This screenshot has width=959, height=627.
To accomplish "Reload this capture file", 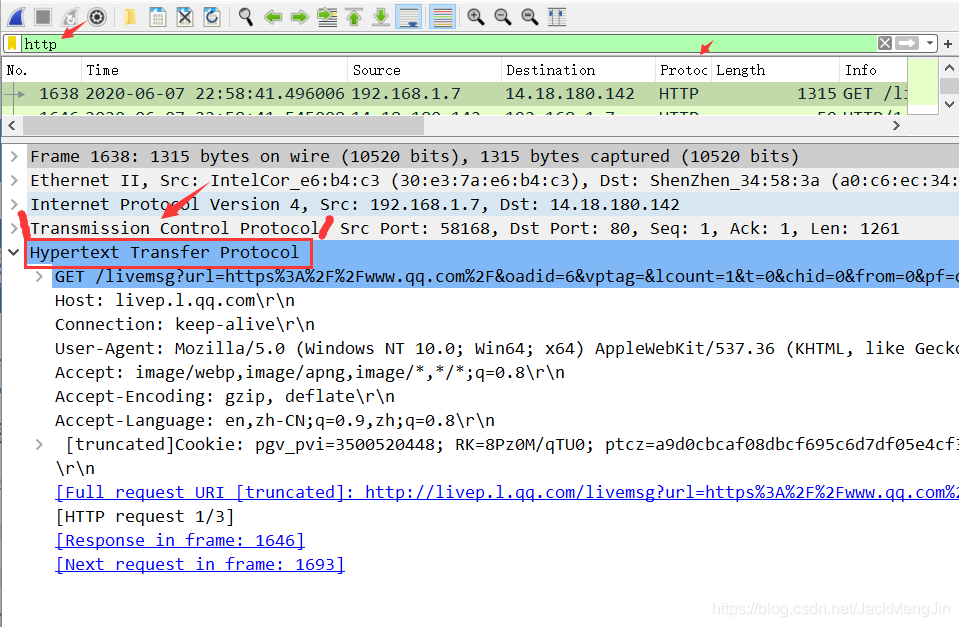I will (x=212, y=17).
